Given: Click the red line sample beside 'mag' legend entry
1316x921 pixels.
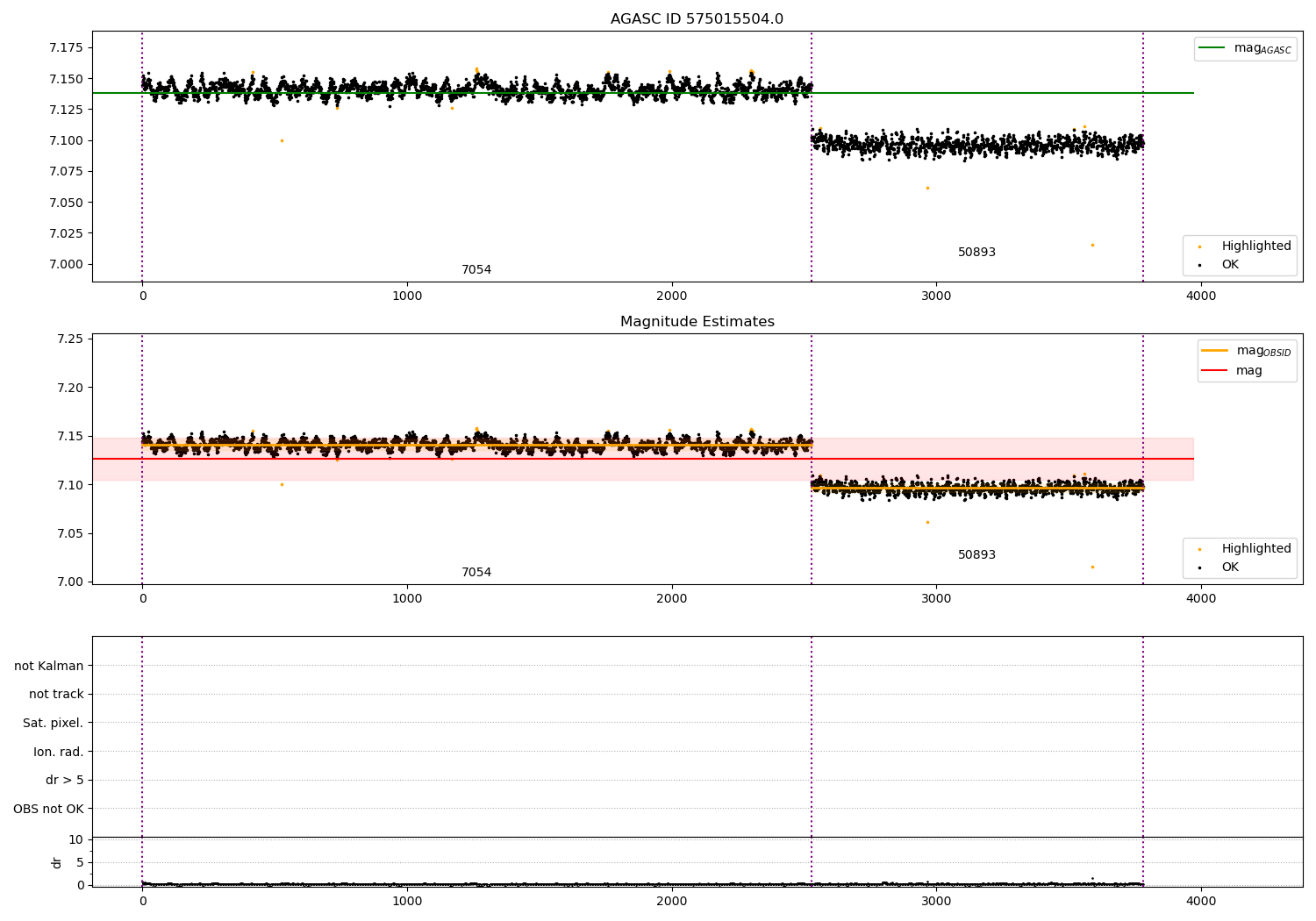Looking at the screenshot, I should pos(1215,371).
